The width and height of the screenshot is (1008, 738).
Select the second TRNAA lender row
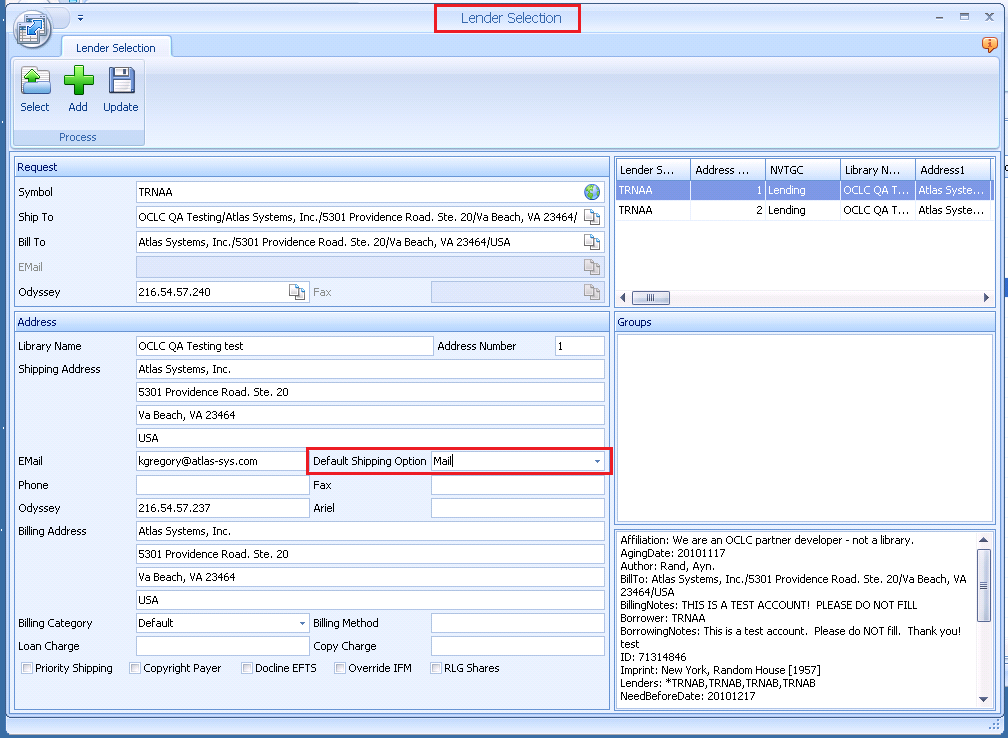pos(652,210)
